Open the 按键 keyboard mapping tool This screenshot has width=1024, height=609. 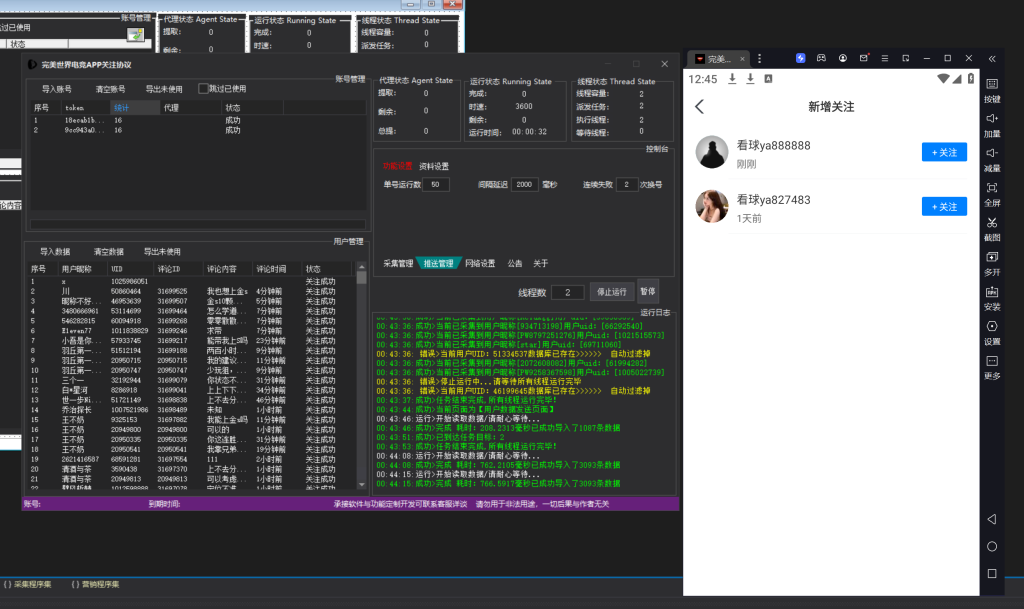pyautogui.click(x=992, y=88)
